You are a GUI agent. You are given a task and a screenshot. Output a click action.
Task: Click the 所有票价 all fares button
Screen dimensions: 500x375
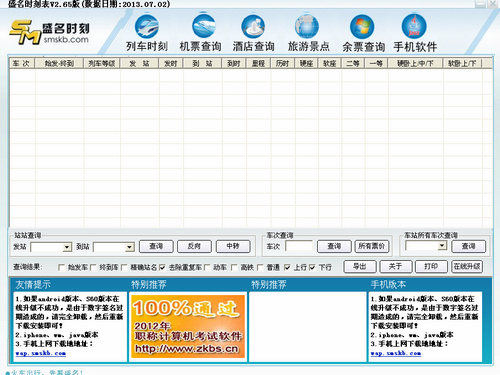tap(372, 246)
